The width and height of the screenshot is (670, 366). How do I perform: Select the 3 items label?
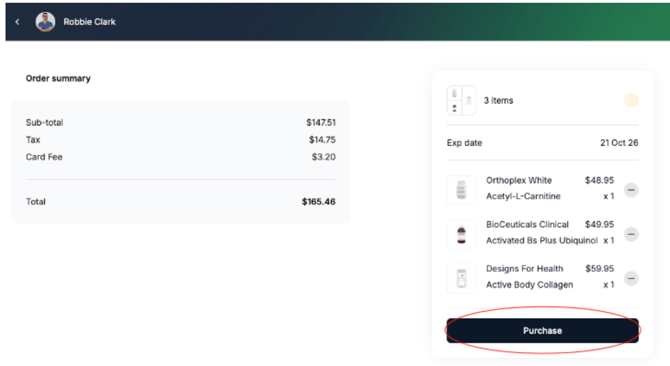(x=498, y=101)
